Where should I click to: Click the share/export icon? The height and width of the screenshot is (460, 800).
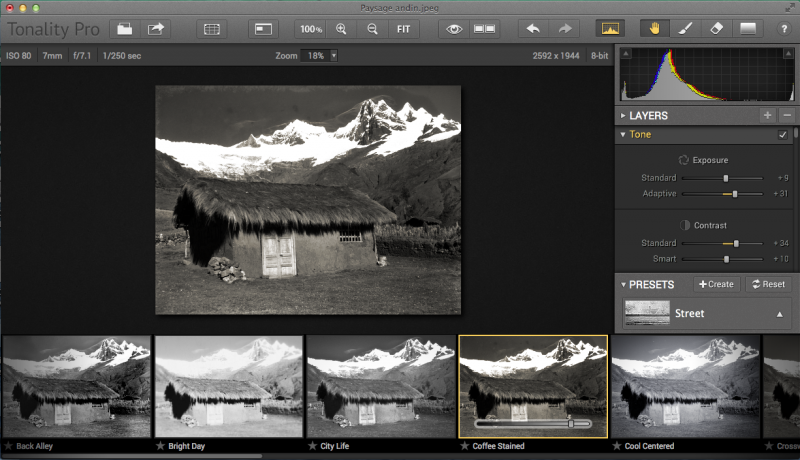pyautogui.click(x=156, y=29)
